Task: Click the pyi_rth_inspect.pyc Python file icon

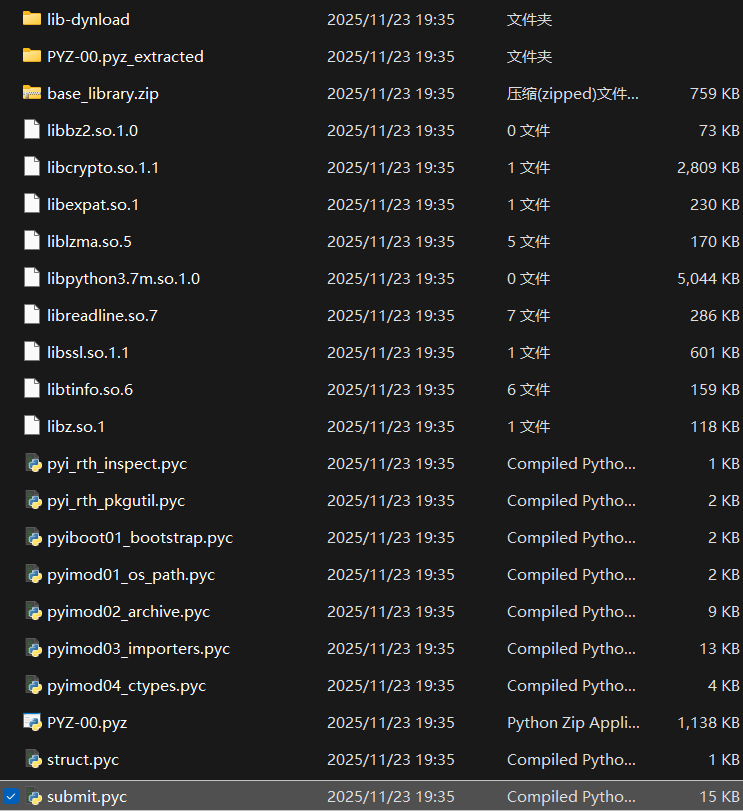Action: click(32, 463)
